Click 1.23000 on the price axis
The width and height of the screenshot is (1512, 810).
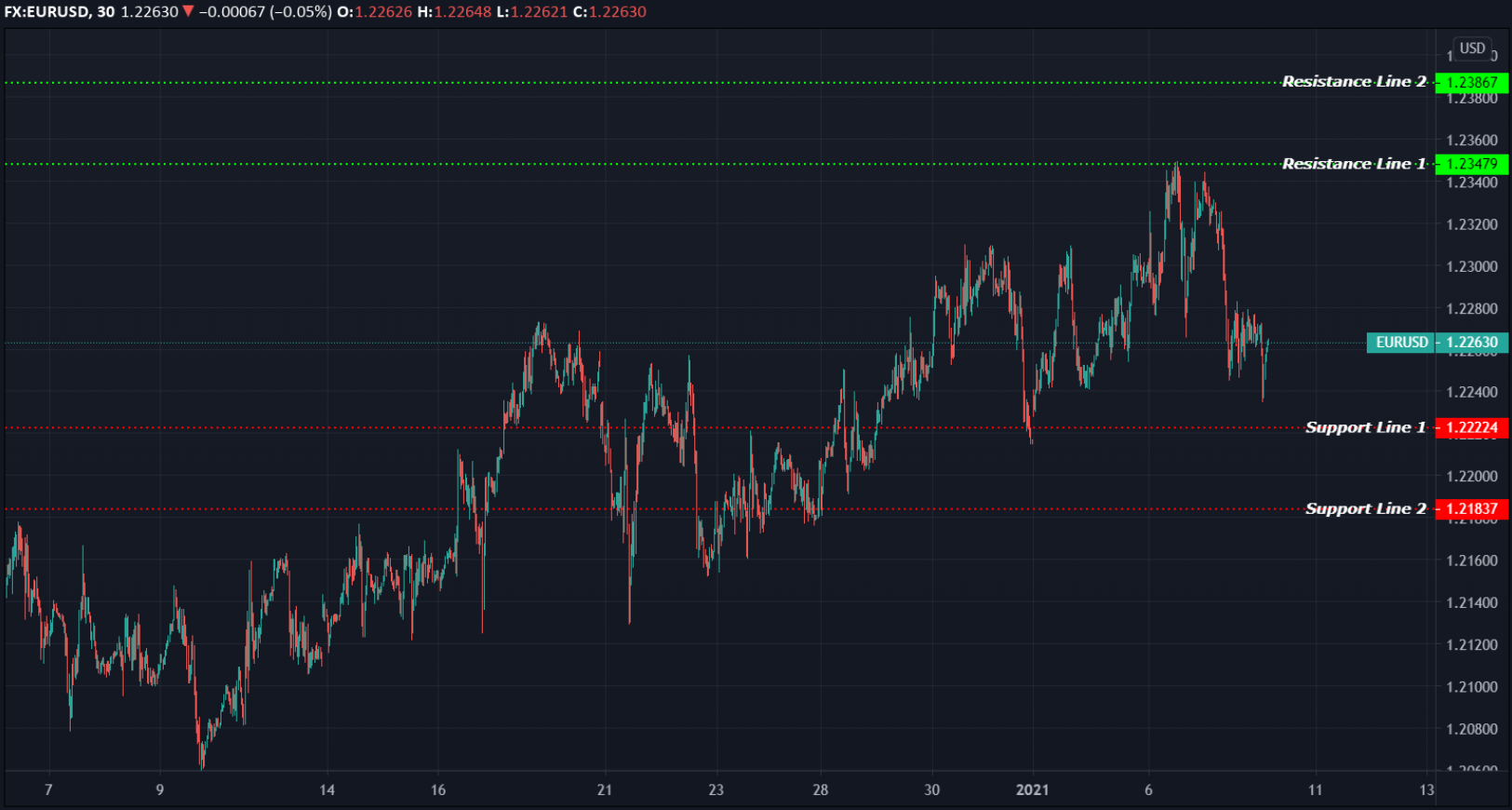click(x=1472, y=266)
